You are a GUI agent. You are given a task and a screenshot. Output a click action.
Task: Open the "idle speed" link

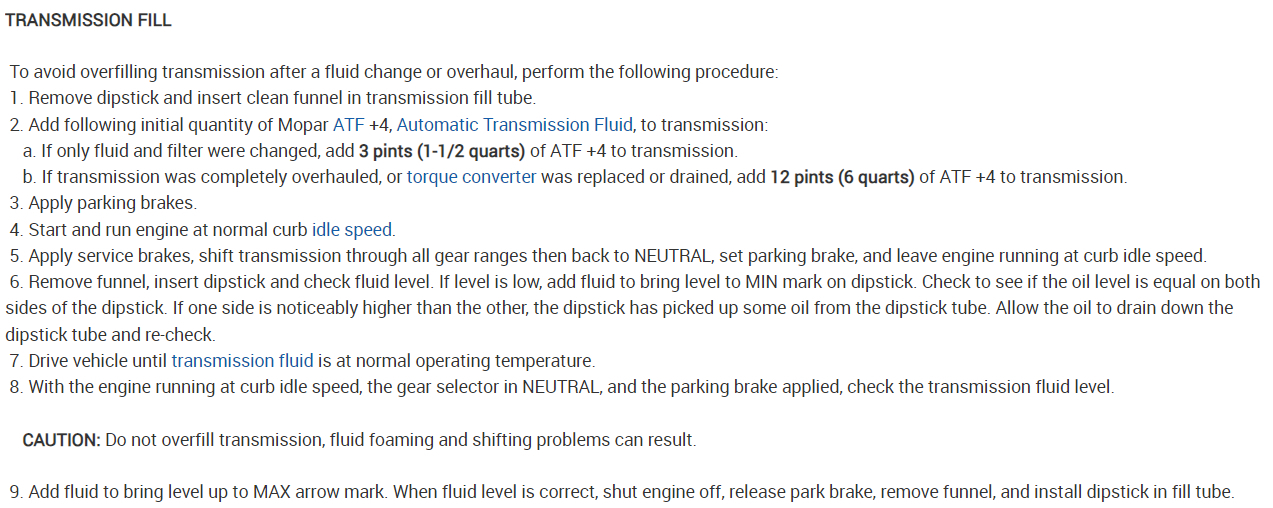352,229
